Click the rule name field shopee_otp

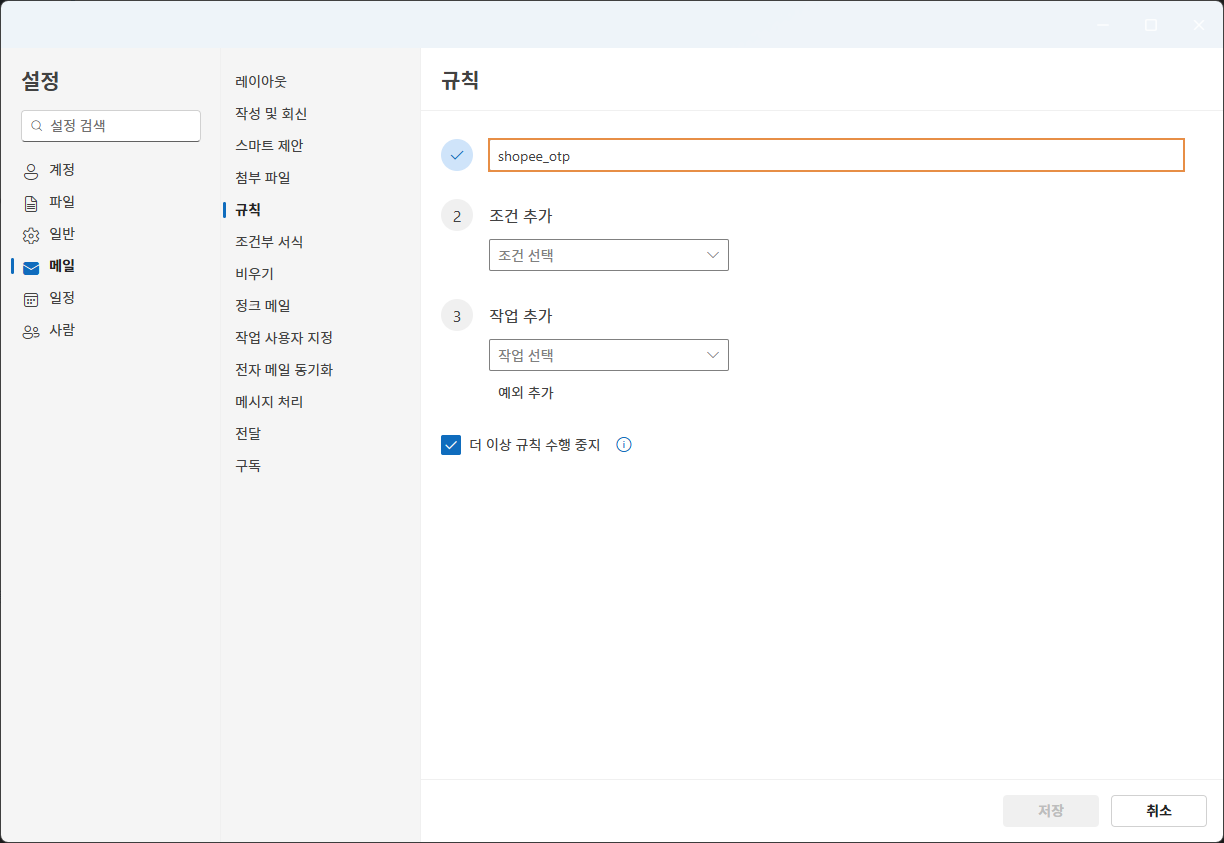pyautogui.click(x=835, y=156)
